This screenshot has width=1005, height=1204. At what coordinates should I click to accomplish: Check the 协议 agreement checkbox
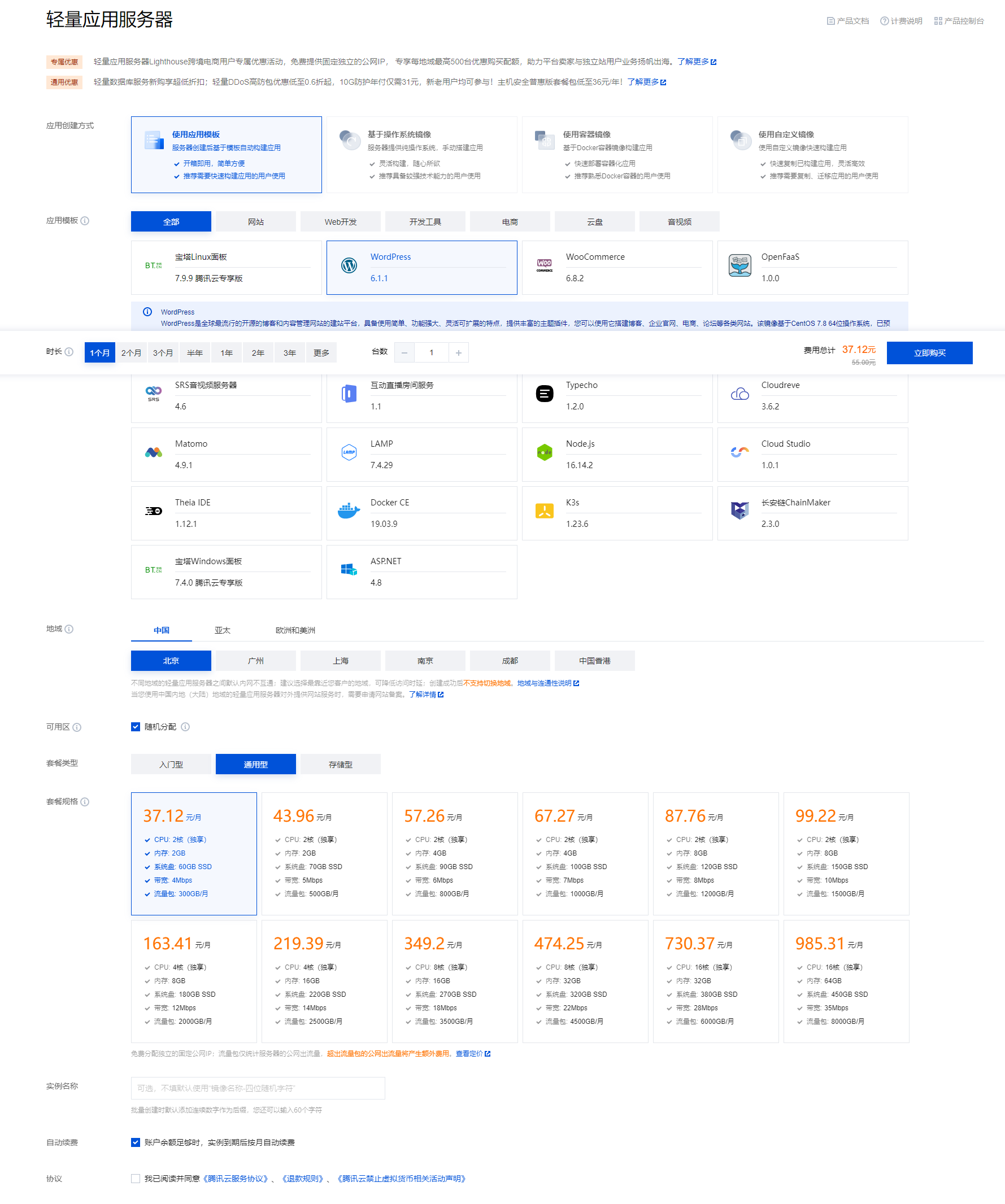(x=136, y=1178)
